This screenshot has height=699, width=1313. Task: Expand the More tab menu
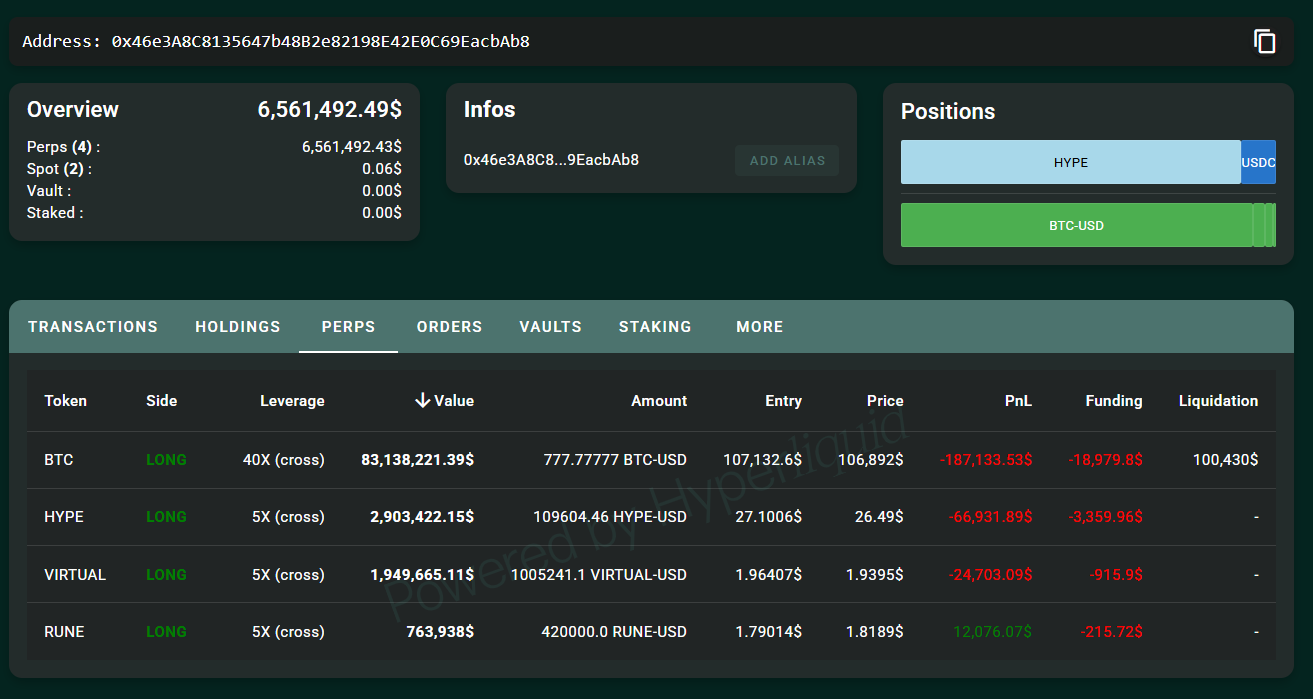759,327
